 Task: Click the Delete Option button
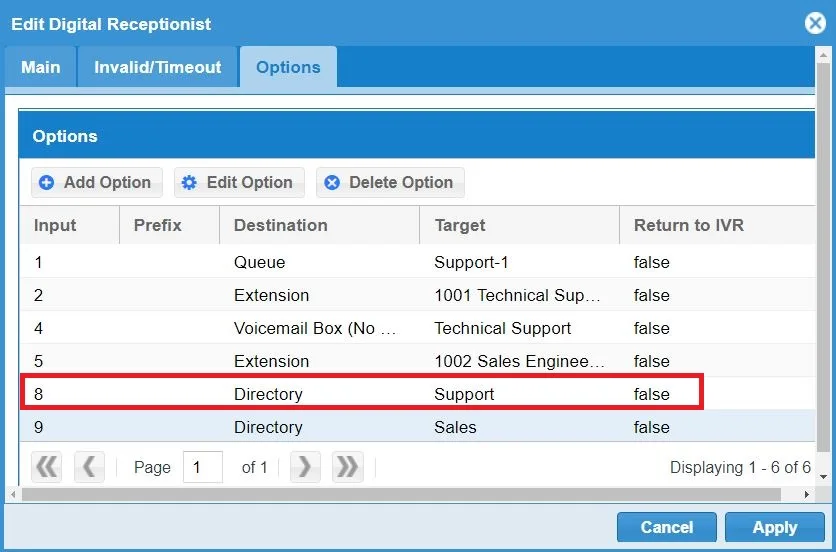[390, 182]
